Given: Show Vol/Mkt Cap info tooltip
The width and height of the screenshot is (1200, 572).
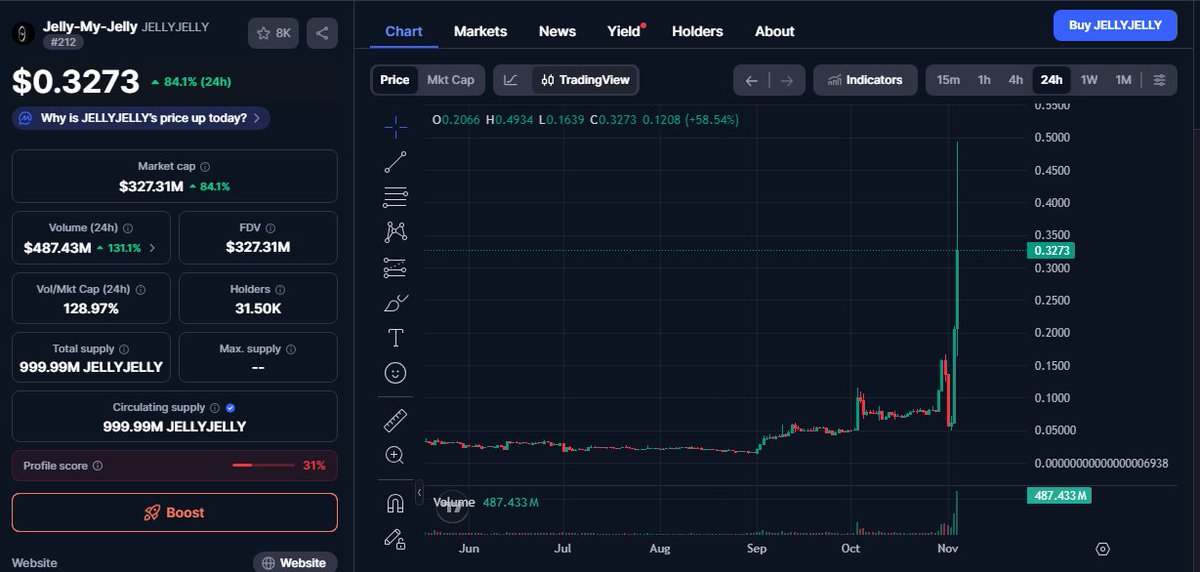Looking at the screenshot, I should 140,289.
